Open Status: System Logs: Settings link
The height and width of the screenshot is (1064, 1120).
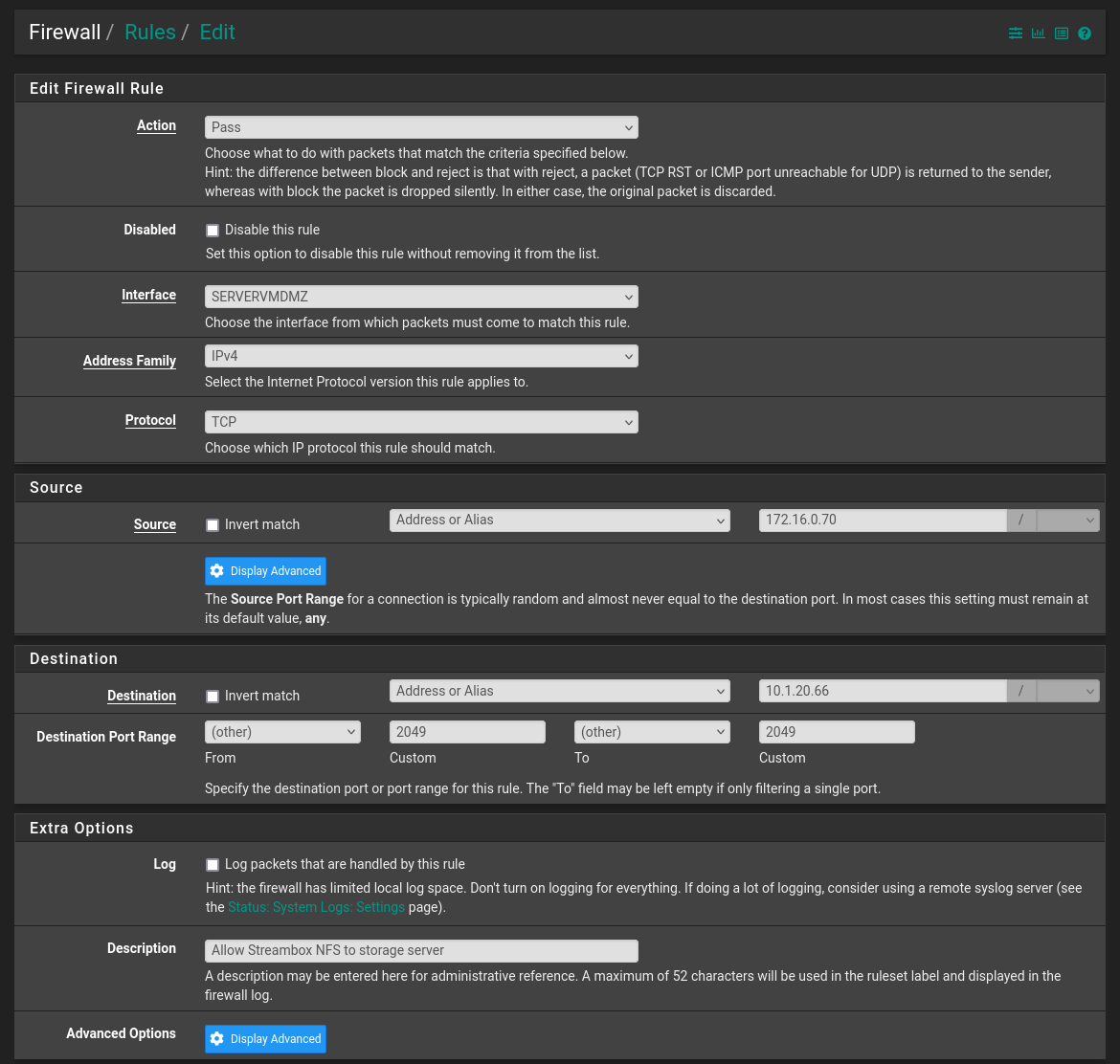[x=317, y=907]
